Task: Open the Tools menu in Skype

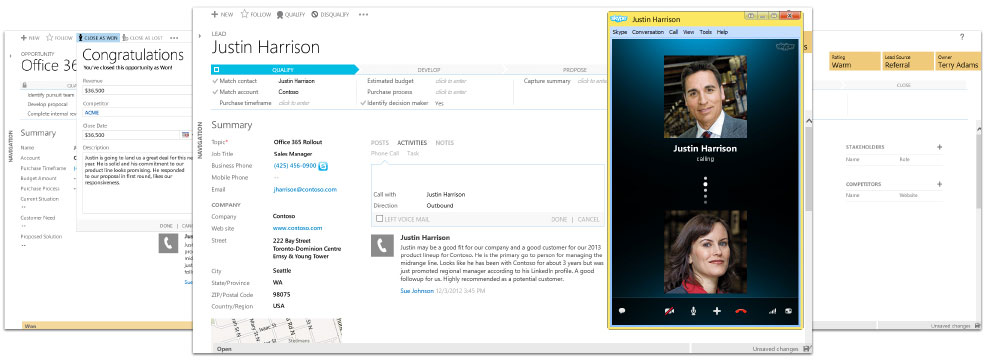Action: click(706, 32)
